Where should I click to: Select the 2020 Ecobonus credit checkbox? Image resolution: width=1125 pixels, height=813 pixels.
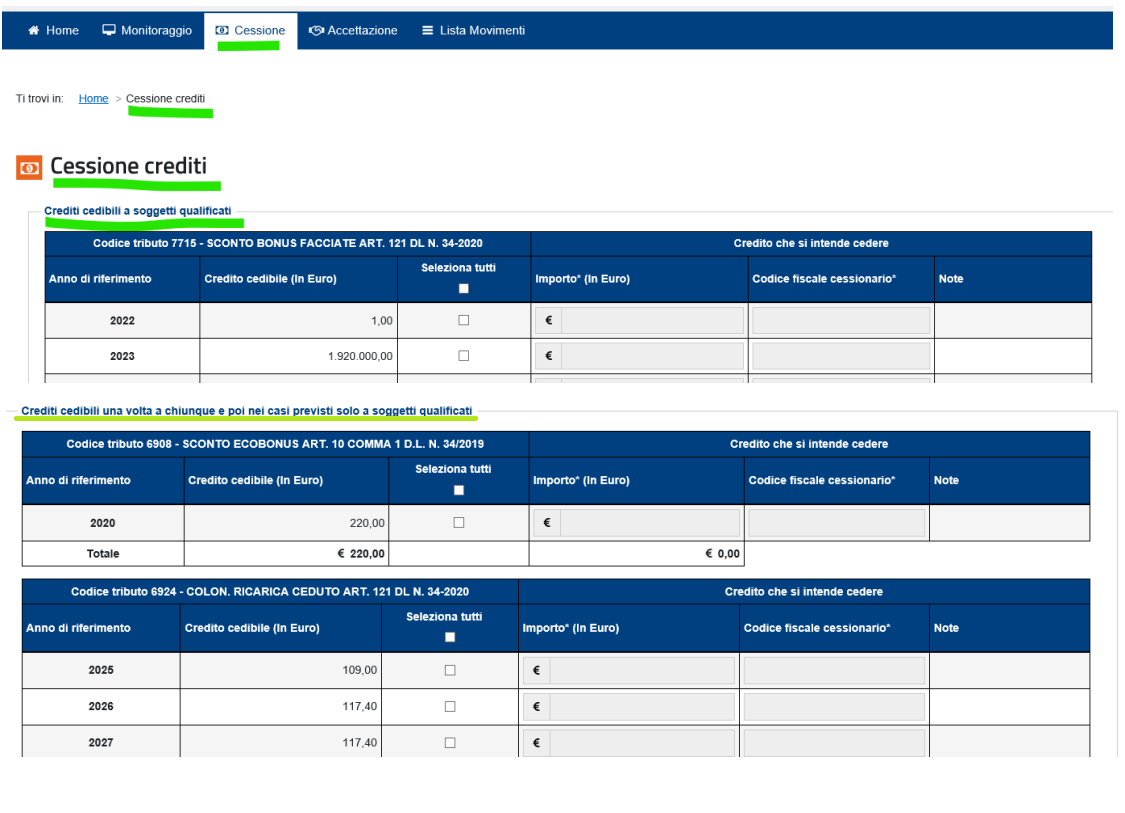[x=459, y=522]
